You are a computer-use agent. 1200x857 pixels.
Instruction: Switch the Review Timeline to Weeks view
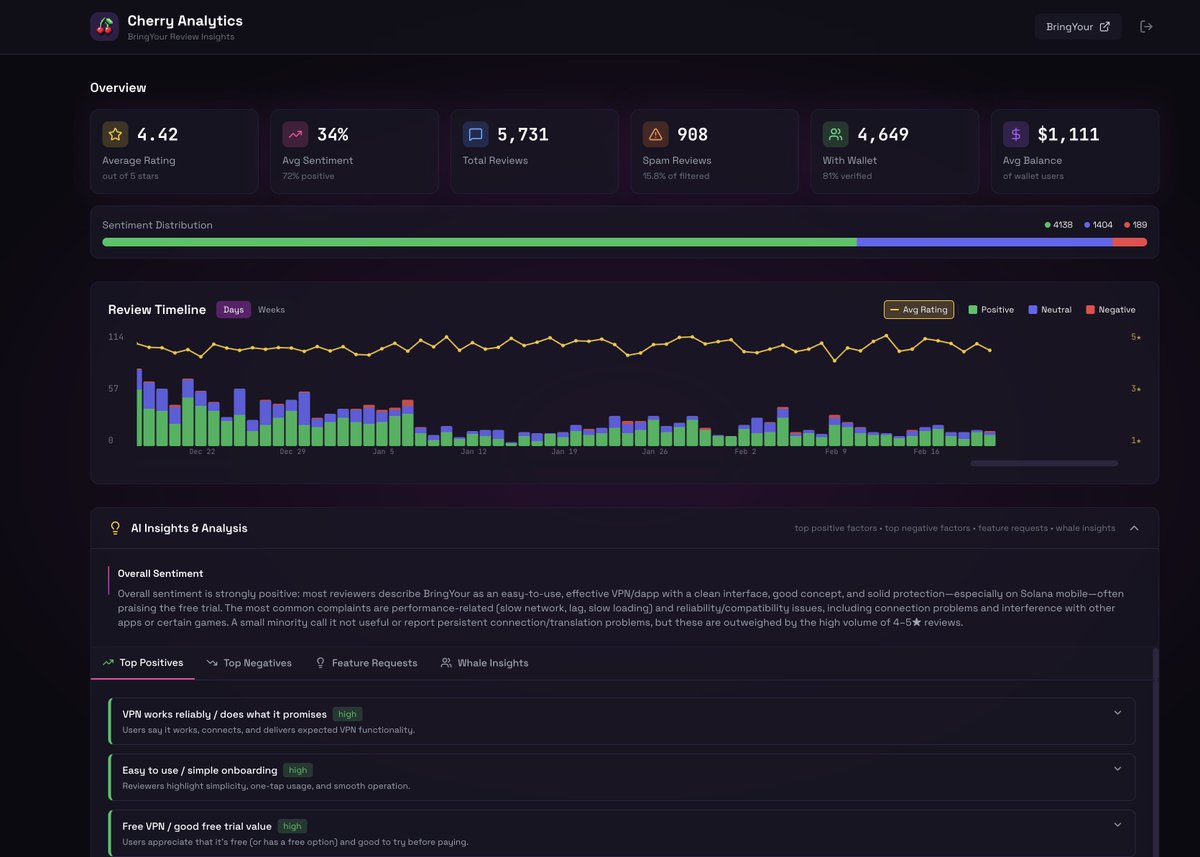click(271, 310)
